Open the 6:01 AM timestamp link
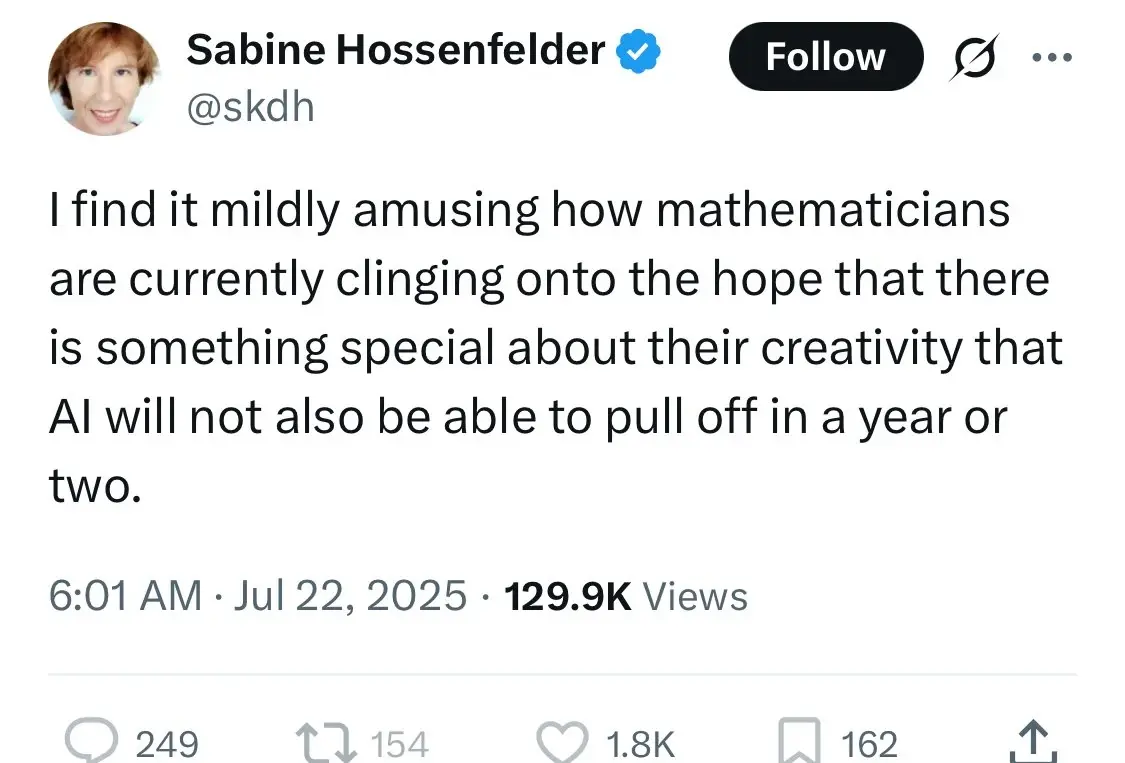This screenshot has width=1125, height=763. click(126, 596)
